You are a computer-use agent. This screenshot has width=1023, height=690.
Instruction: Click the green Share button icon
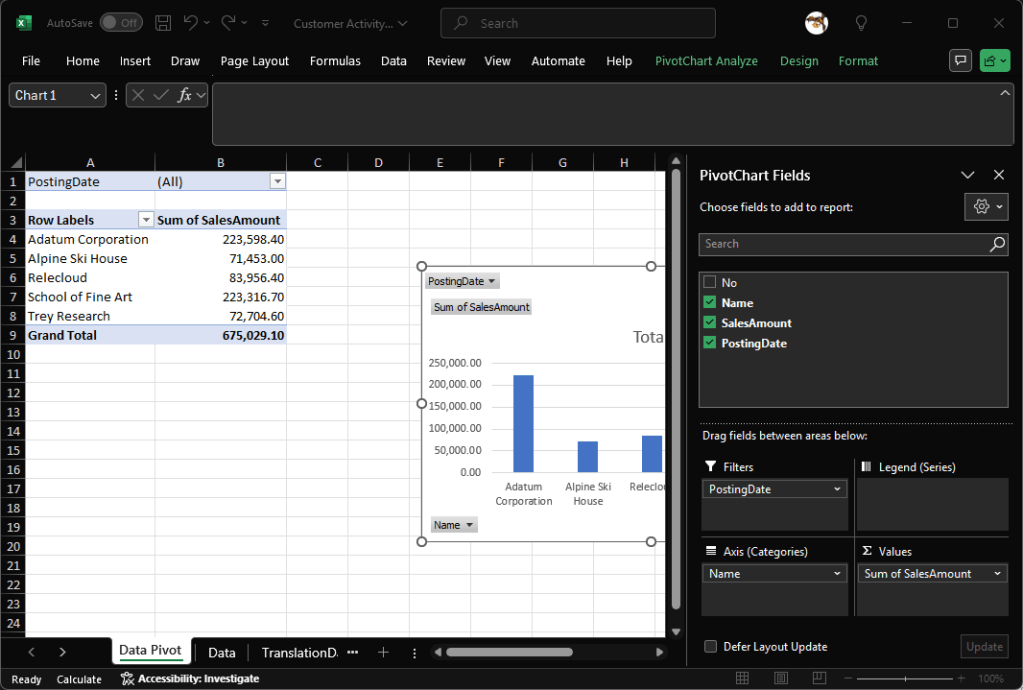click(994, 61)
